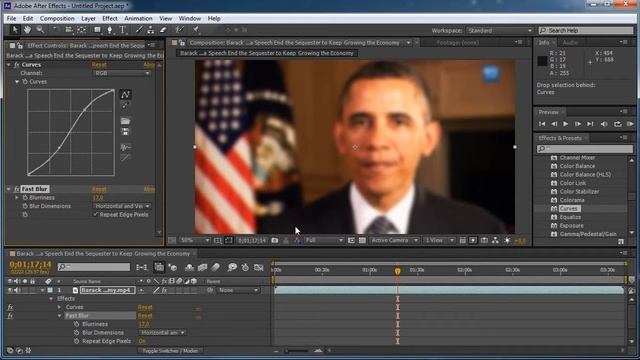Select the Type text tool
640x360 pixels.
tap(122, 30)
